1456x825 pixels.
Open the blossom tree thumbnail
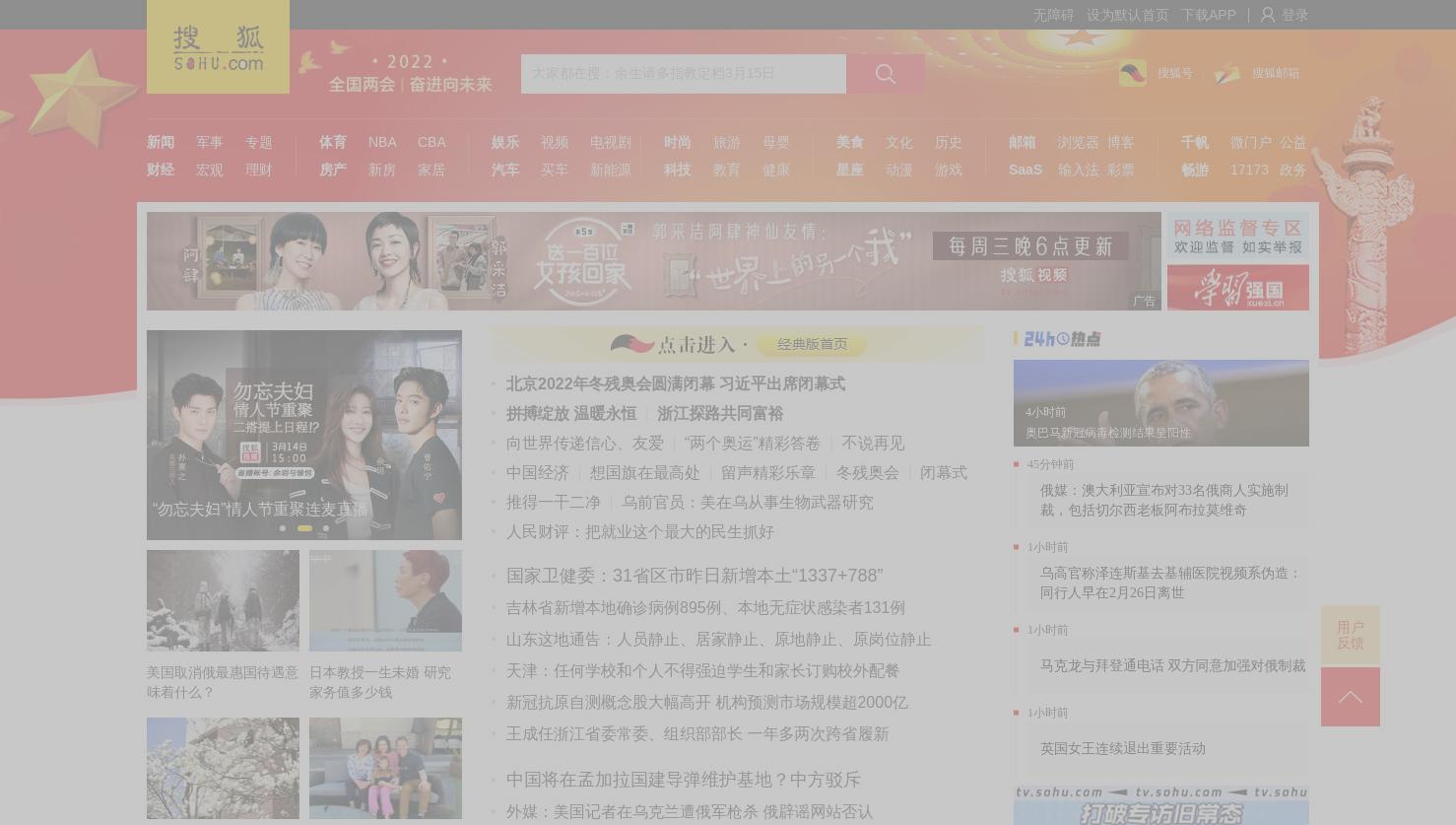point(223,768)
